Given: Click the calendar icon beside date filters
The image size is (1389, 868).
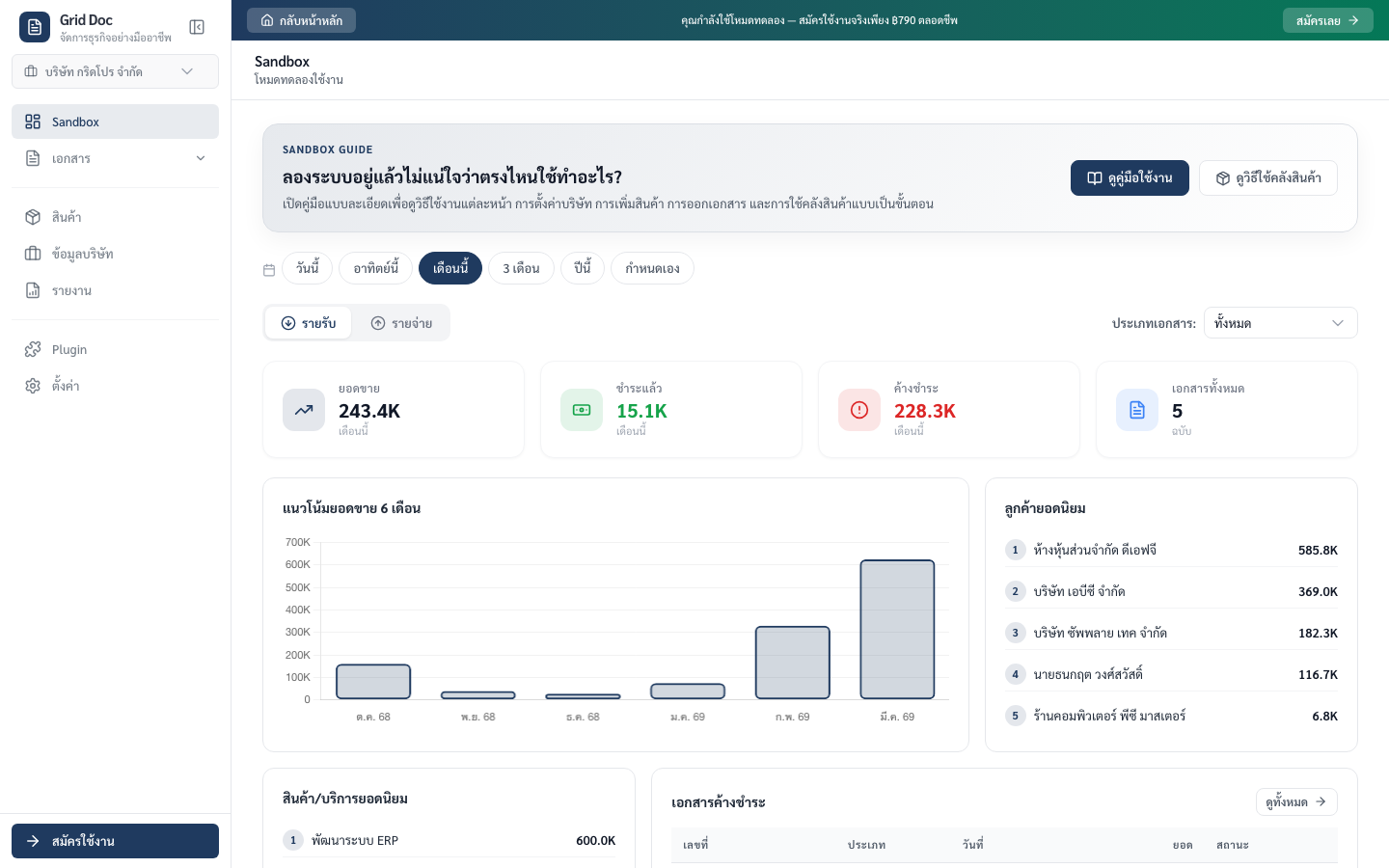Looking at the screenshot, I should (x=269, y=270).
